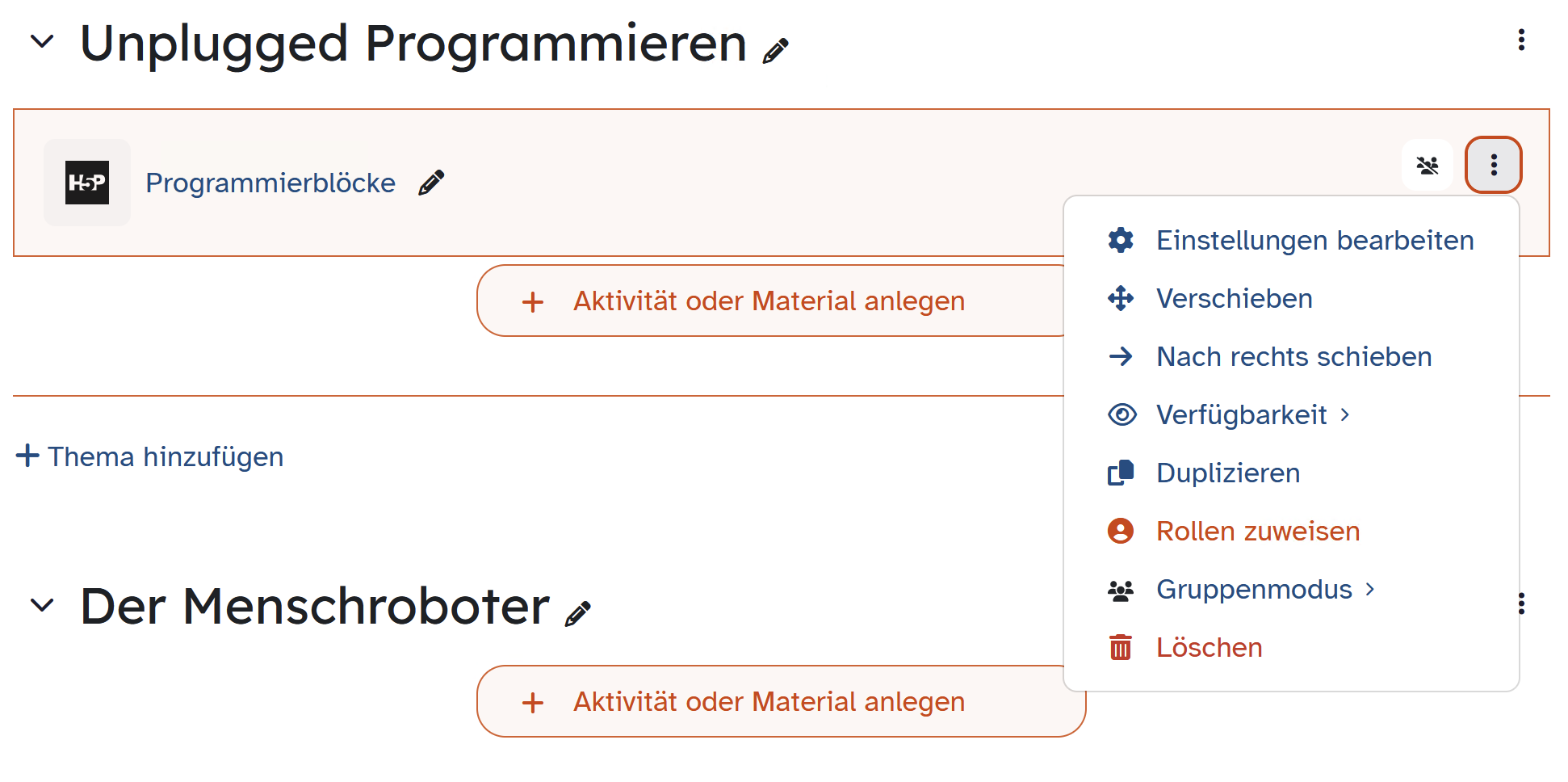Edit the Programmierblöcke title with pencil icon
The height and width of the screenshot is (782, 1568).
coord(431,183)
